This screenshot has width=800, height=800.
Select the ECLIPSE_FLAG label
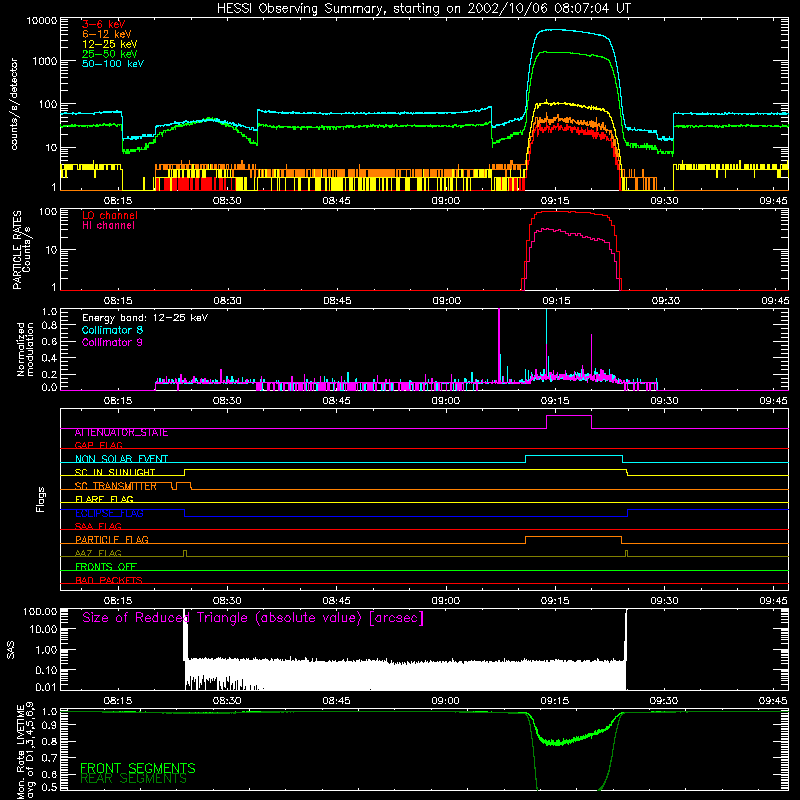pos(109,513)
